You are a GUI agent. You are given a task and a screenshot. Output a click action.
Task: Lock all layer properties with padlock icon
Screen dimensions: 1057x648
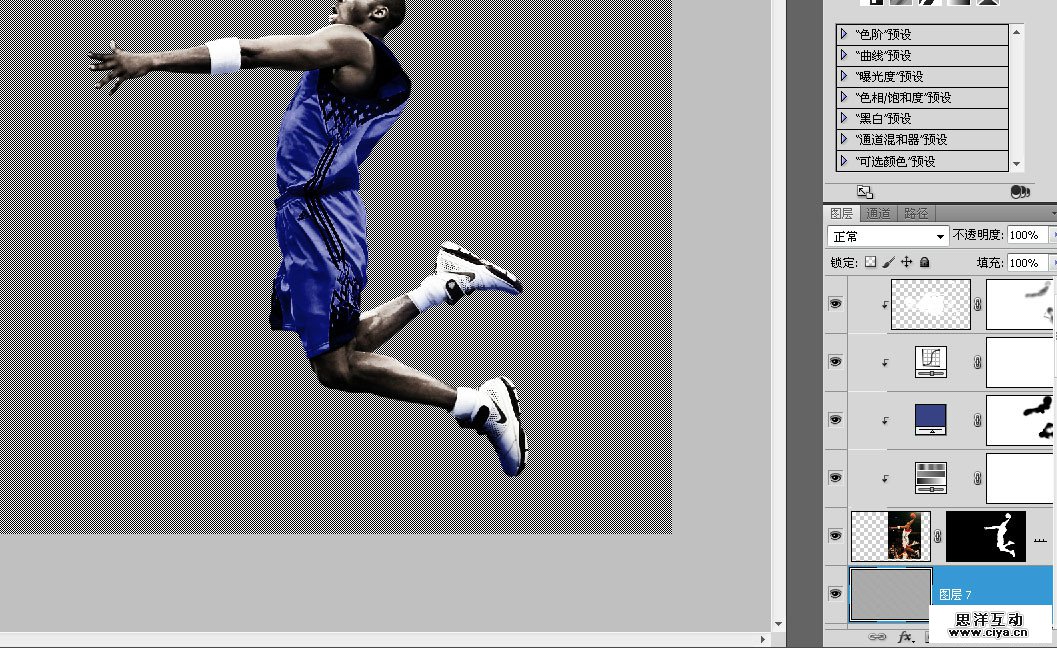925,263
